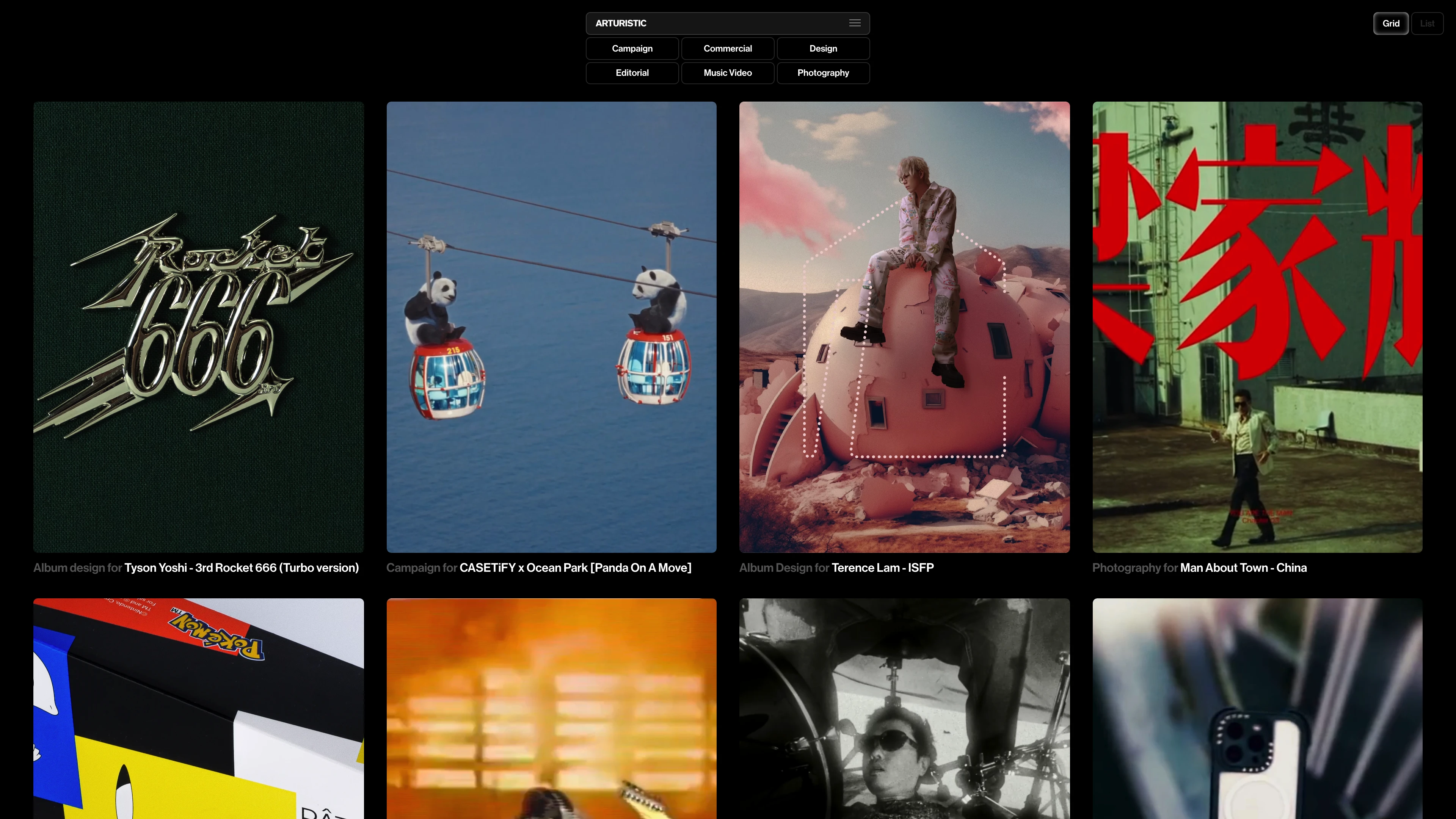Viewport: 1456px width, 819px height.
Task: Open the hamburger menu in the ARTURISTIC bar
Action: [855, 23]
